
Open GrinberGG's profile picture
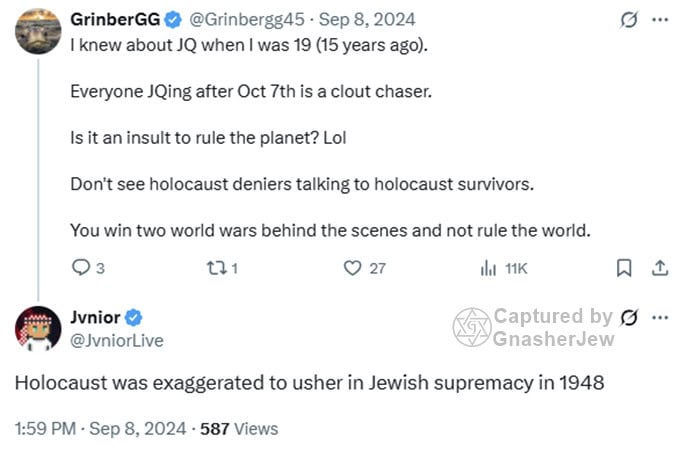38,30
